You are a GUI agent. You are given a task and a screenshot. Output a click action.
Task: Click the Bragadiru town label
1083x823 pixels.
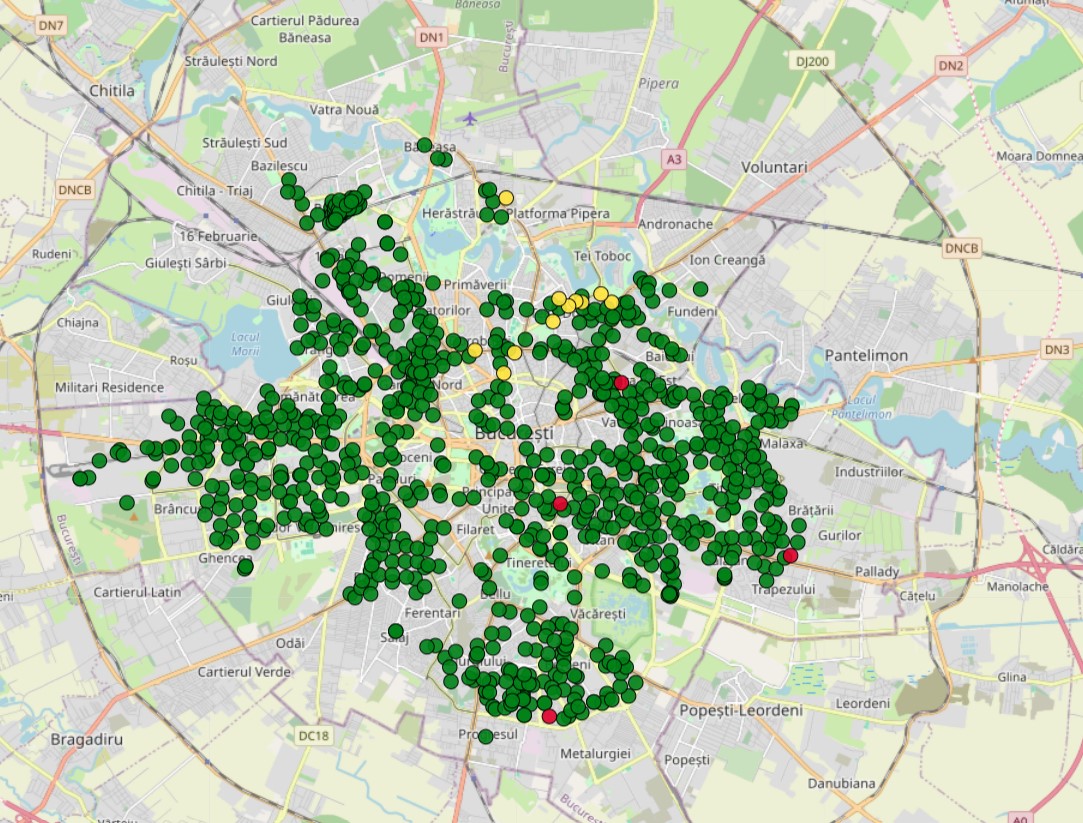click(x=86, y=740)
